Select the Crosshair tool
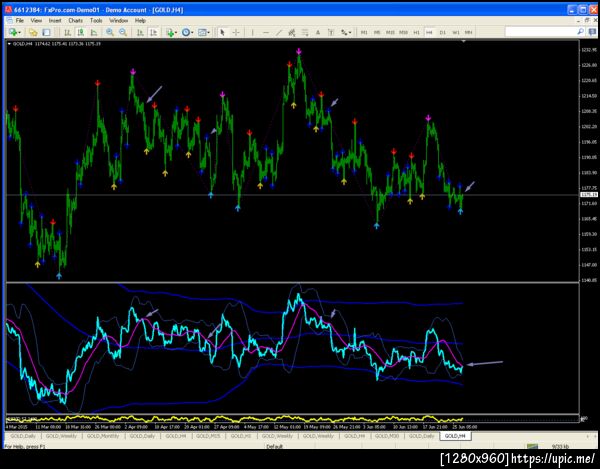This screenshot has height=469, width=600. [236, 33]
